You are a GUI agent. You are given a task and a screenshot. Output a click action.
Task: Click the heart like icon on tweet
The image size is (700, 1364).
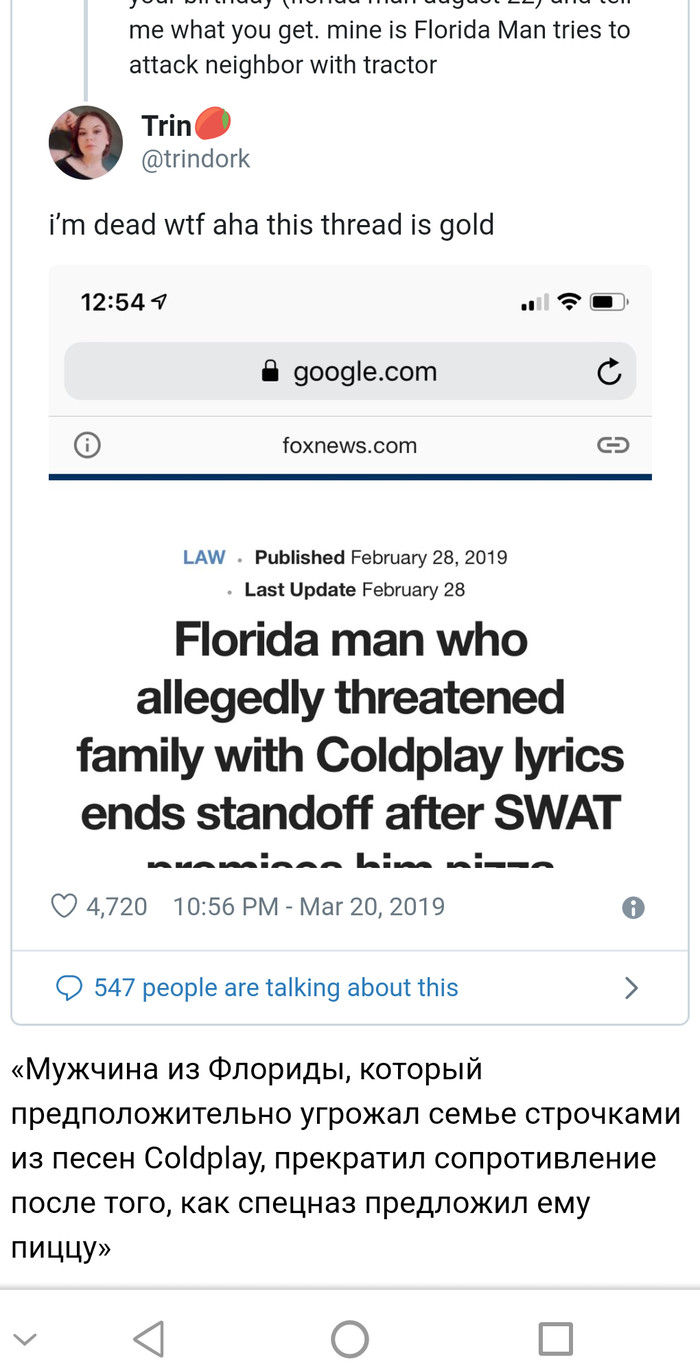pos(64,907)
